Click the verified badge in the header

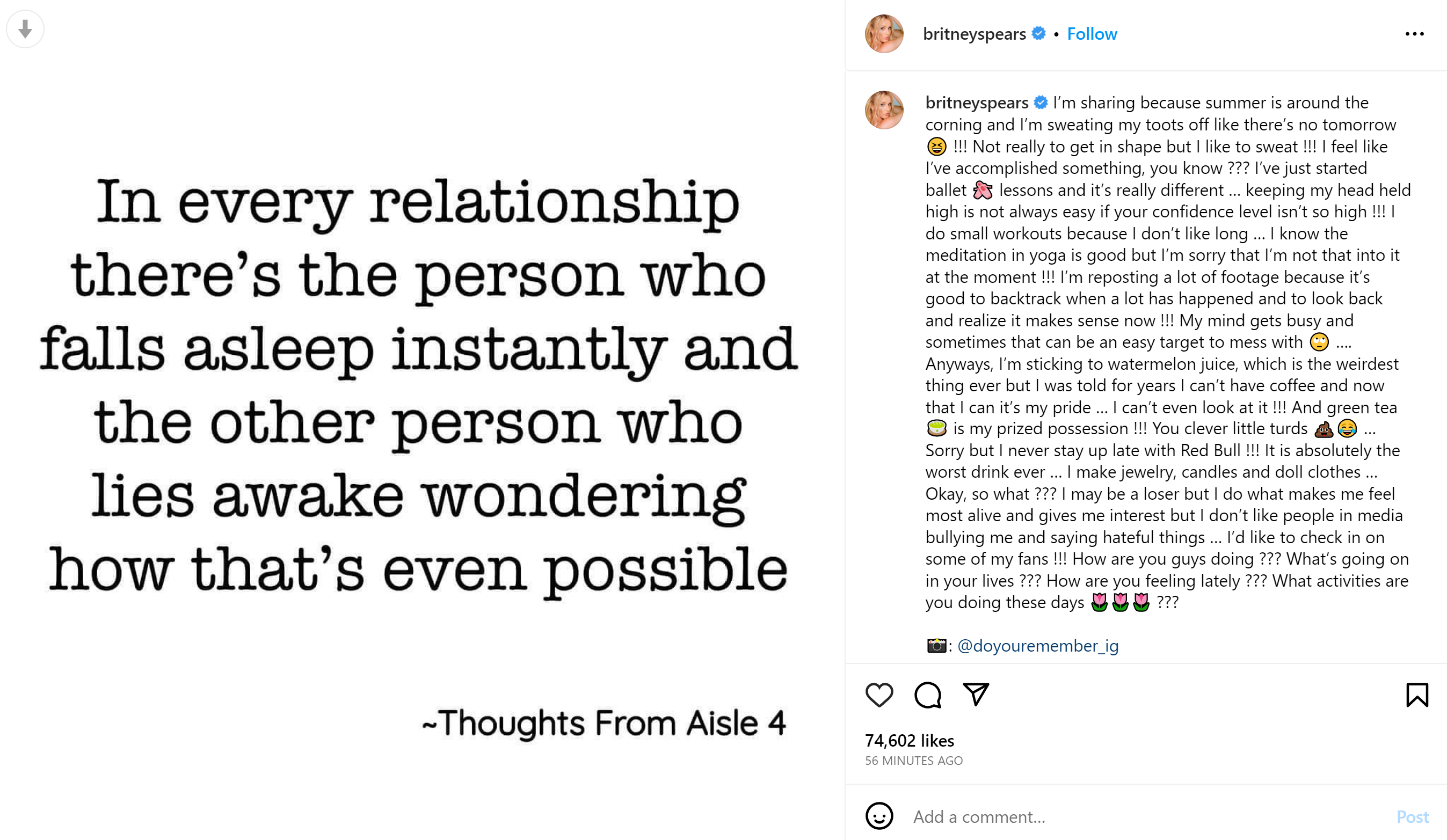[1038, 33]
